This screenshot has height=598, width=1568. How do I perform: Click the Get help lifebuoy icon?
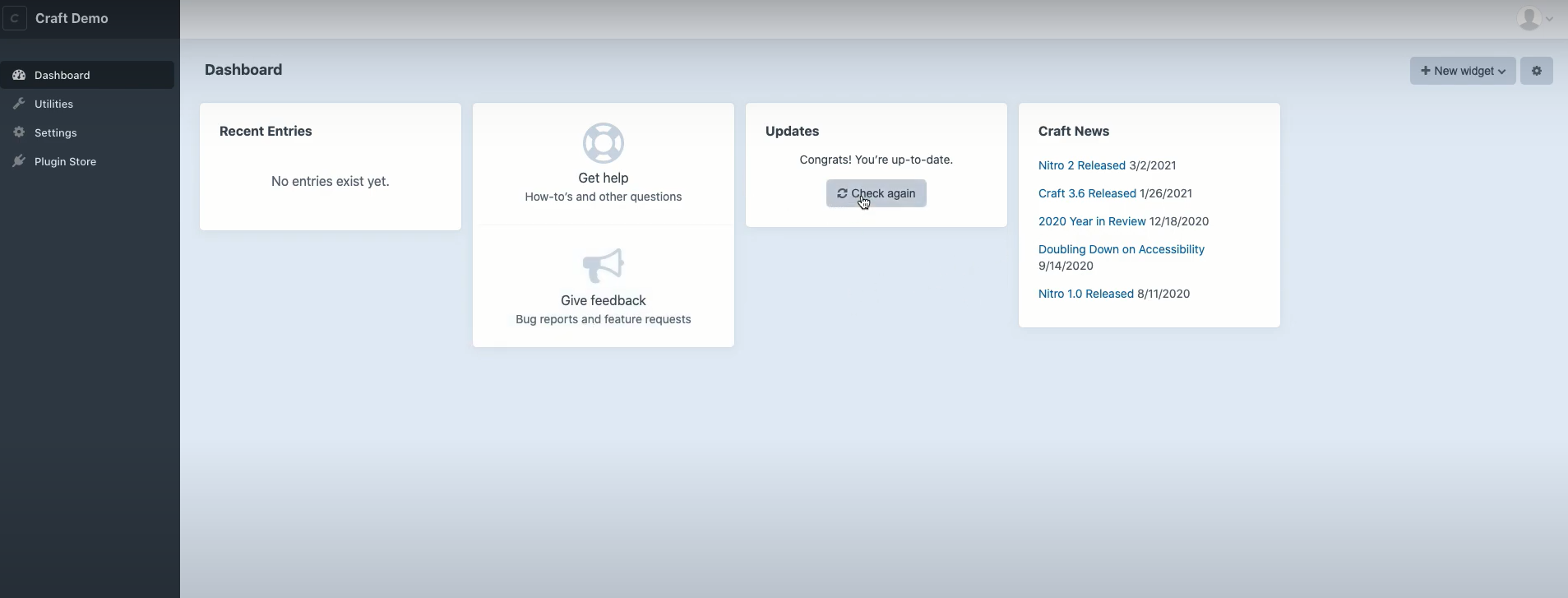[x=604, y=143]
